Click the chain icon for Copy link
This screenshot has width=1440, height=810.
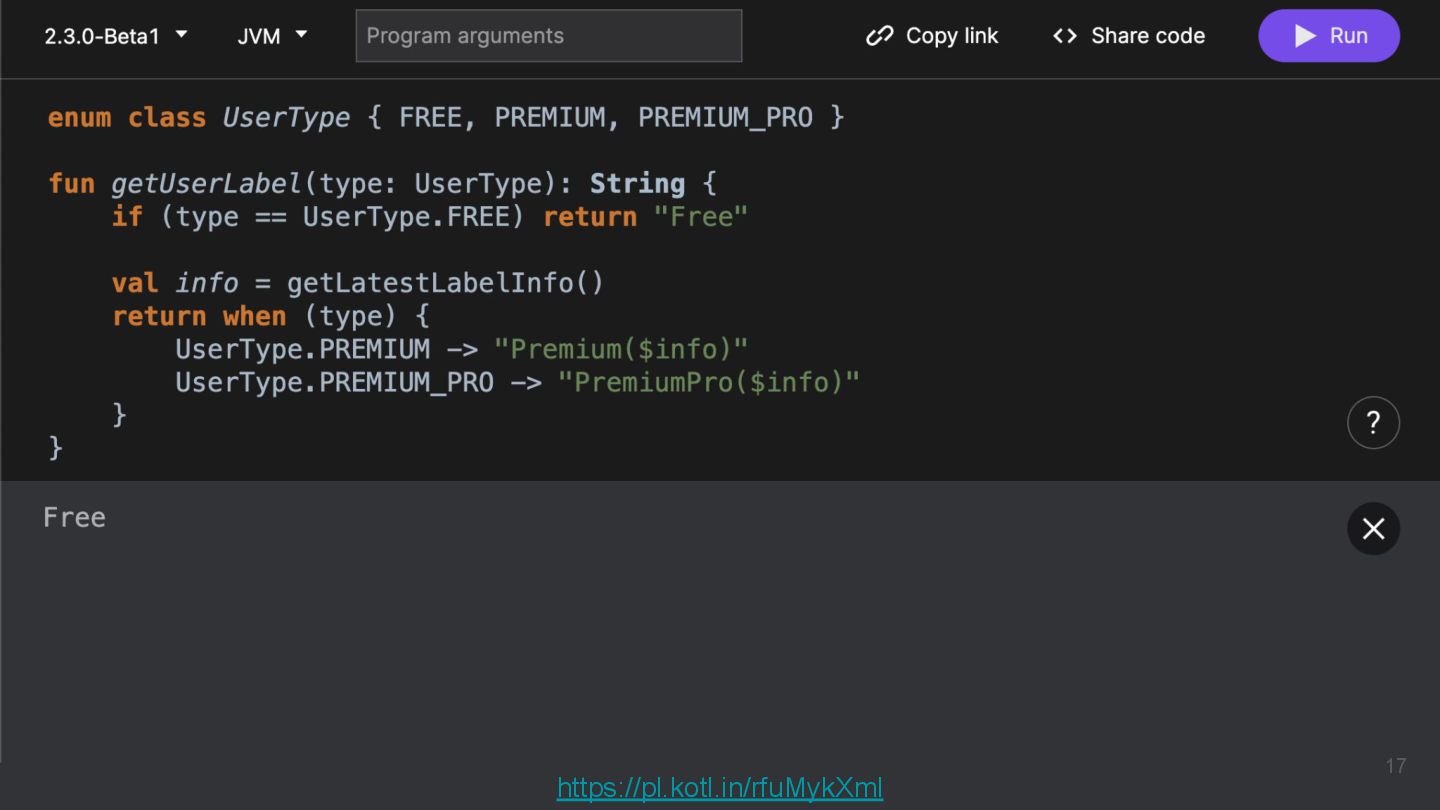(879, 36)
